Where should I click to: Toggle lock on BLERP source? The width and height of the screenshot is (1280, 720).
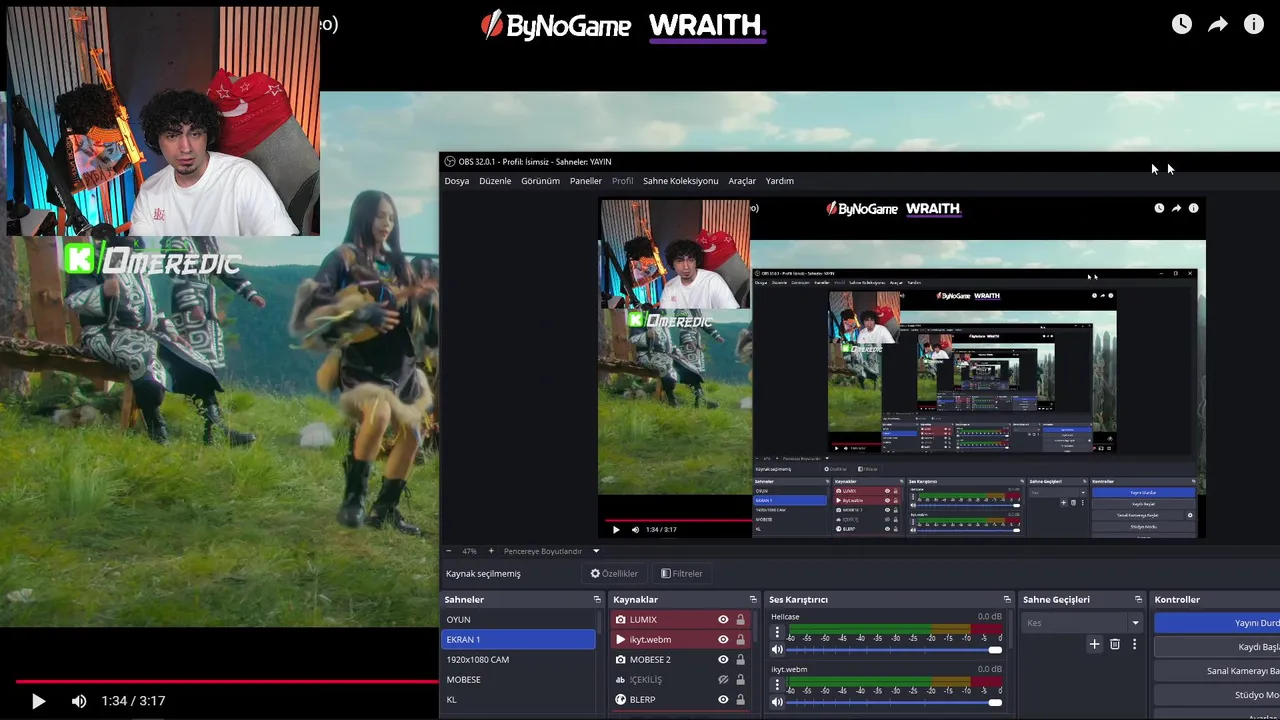pos(741,700)
